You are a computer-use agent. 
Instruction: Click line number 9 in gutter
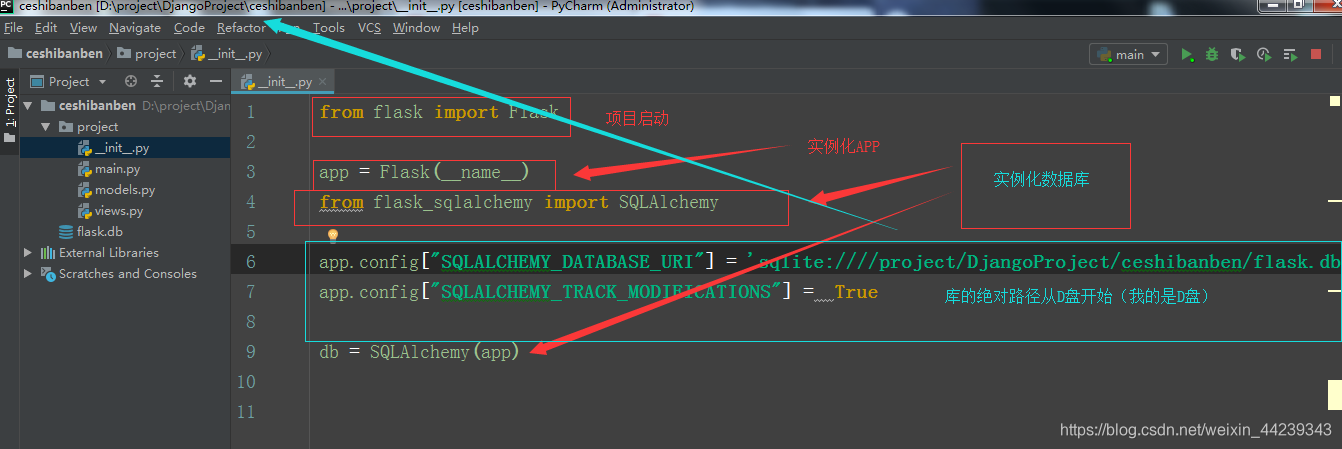point(250,352)
